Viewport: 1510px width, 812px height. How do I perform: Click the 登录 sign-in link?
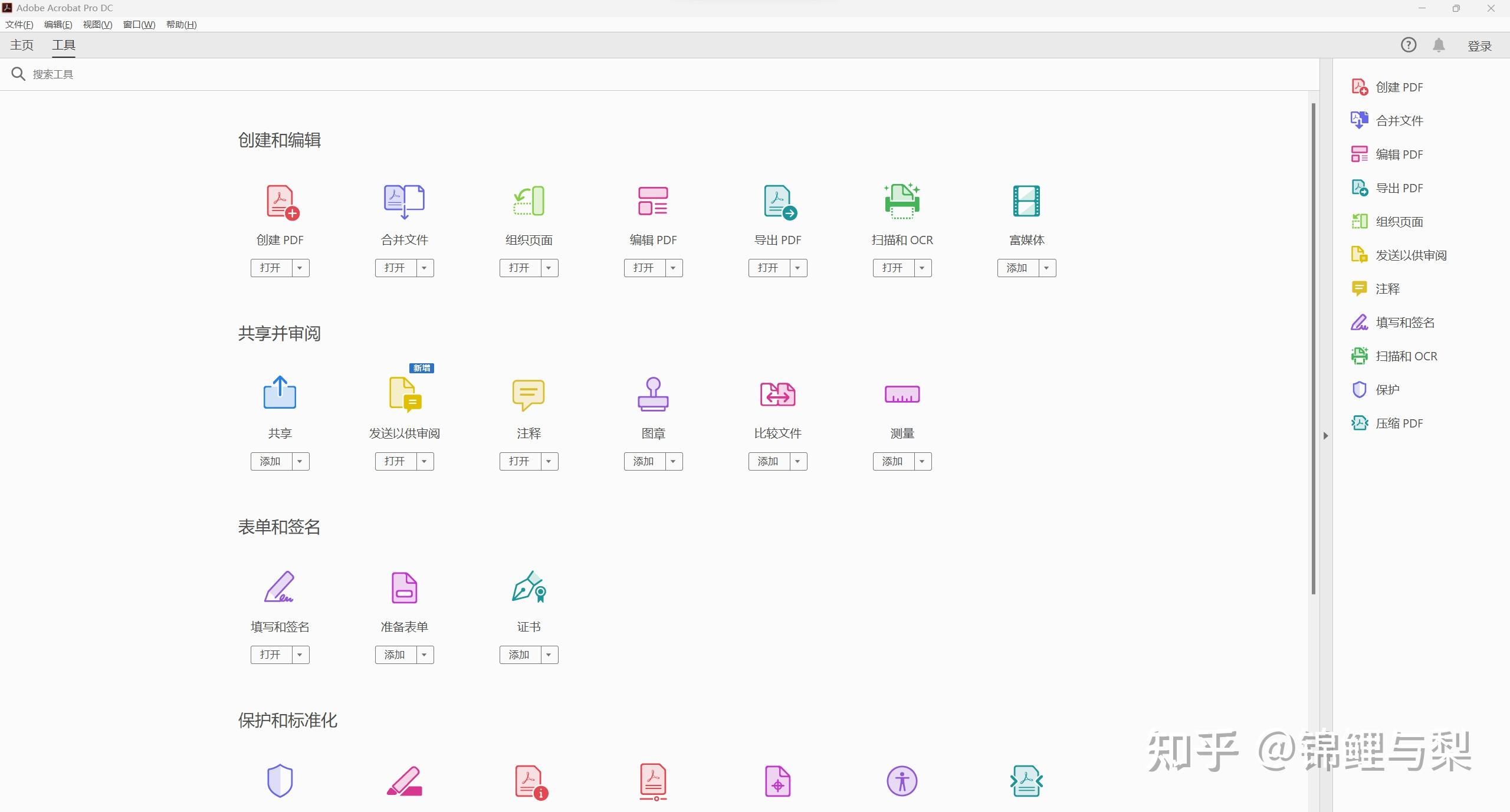click(x=1479, y=46)
